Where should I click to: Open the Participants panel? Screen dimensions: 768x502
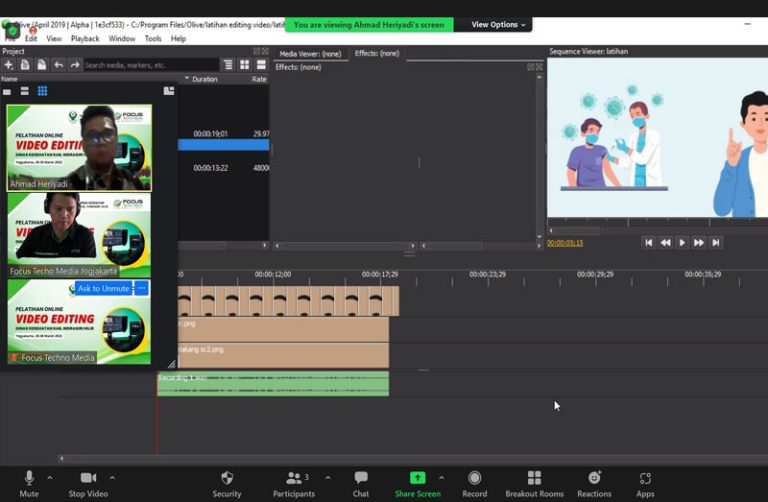pyautogui.click(x=294, y=478)
